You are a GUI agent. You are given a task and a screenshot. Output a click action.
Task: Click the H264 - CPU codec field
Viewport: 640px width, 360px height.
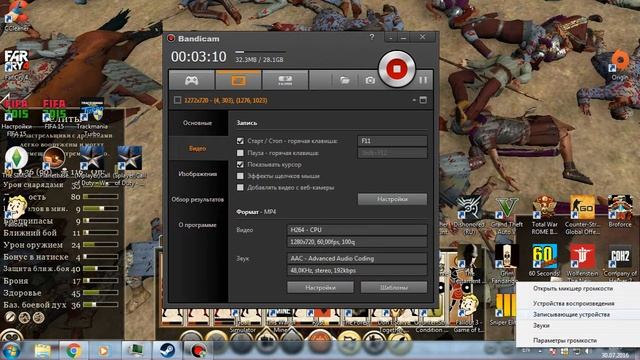(357, 230)
